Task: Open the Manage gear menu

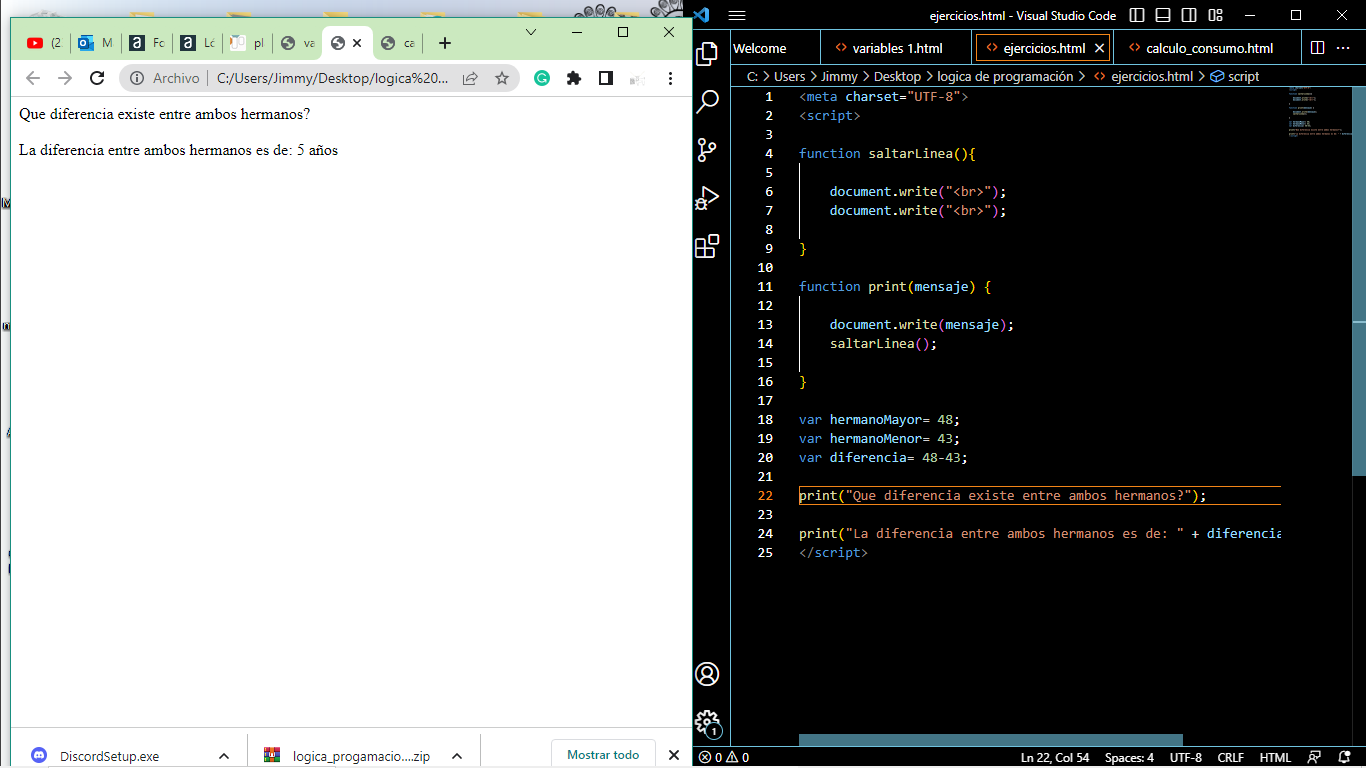Action: coord(707,722)
